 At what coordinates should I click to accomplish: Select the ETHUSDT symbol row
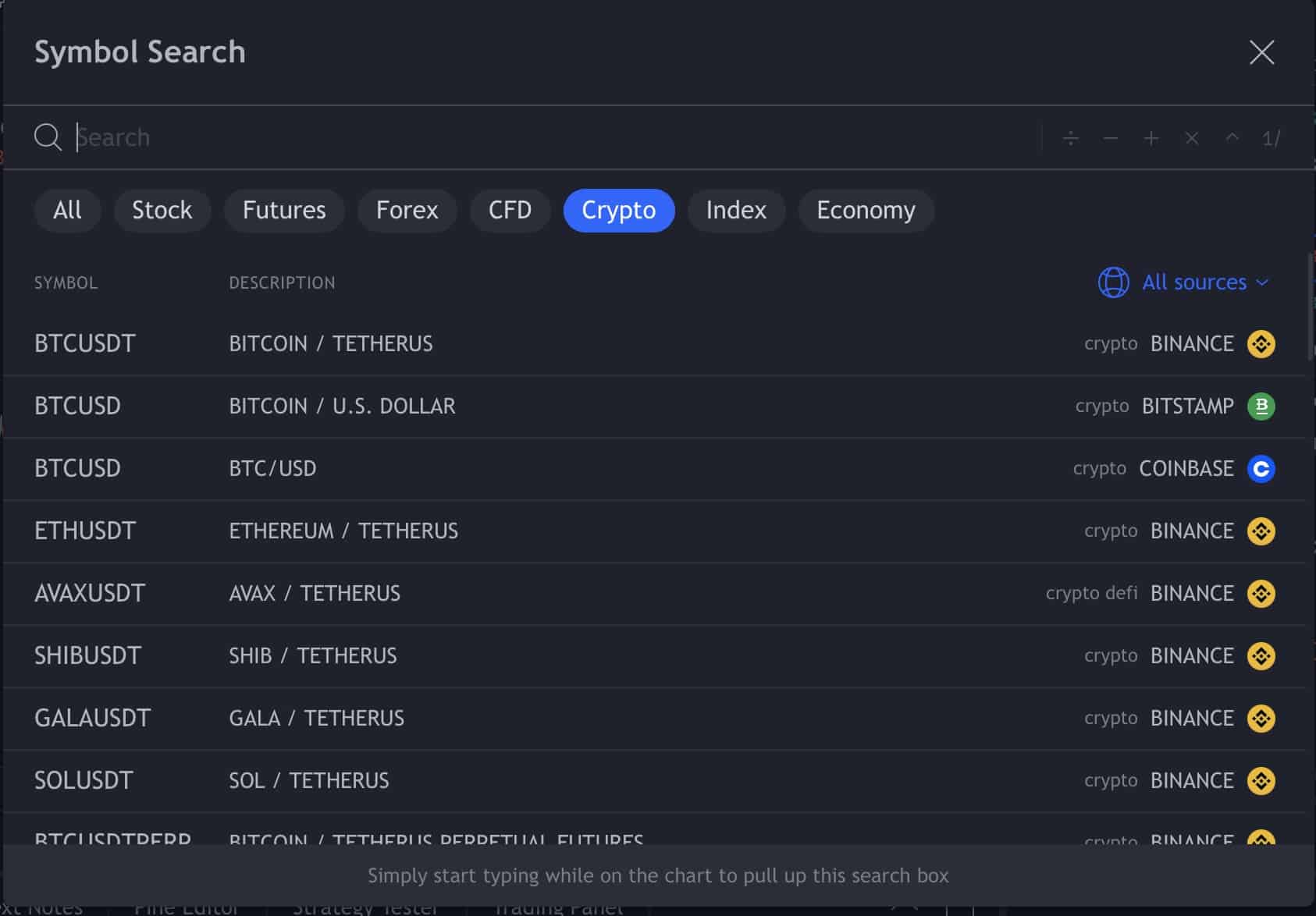point(654,531)
